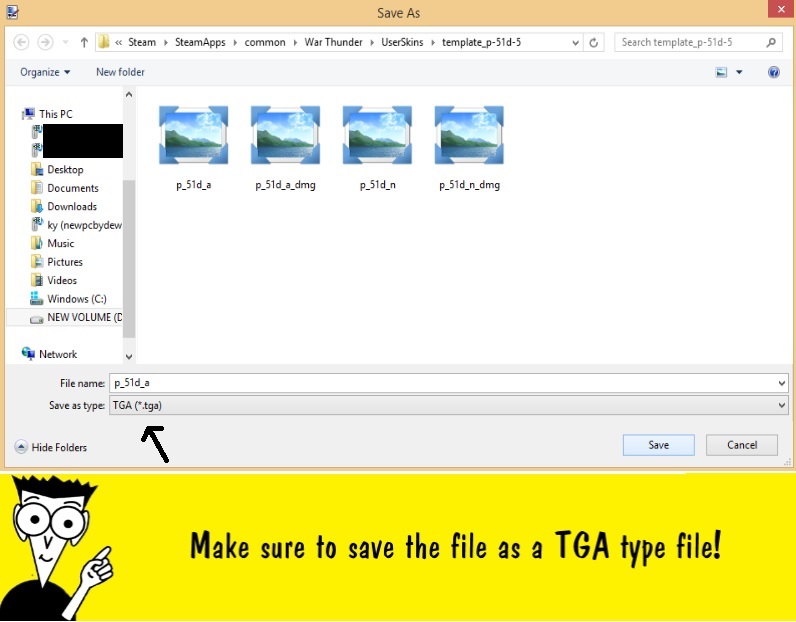This screenshot has height=622, width=796.
Task: Click the Network globe icon
Action: pyautogui.click(x=28, y=353)
